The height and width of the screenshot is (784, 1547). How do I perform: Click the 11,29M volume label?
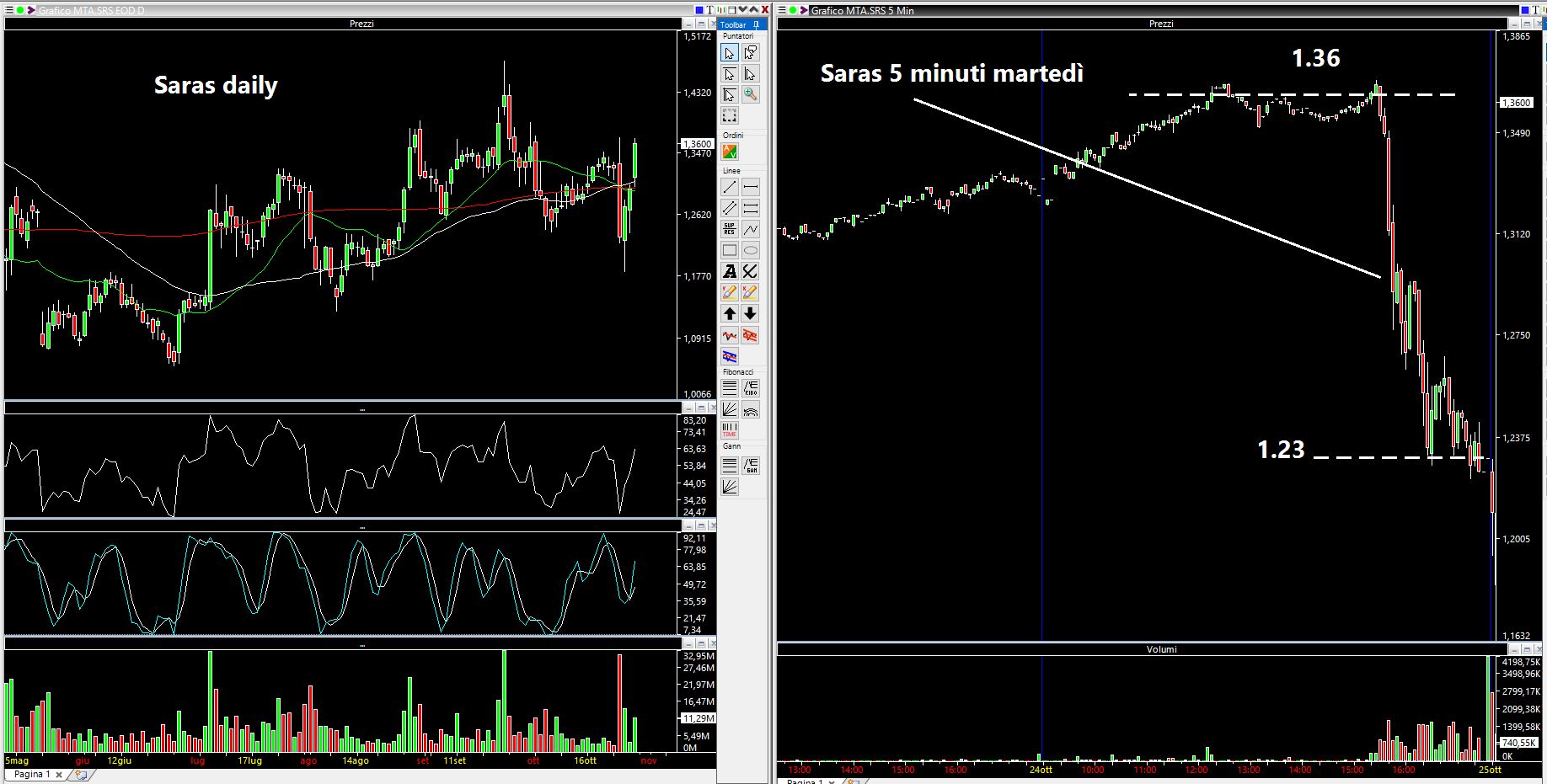tap(698, 718)
